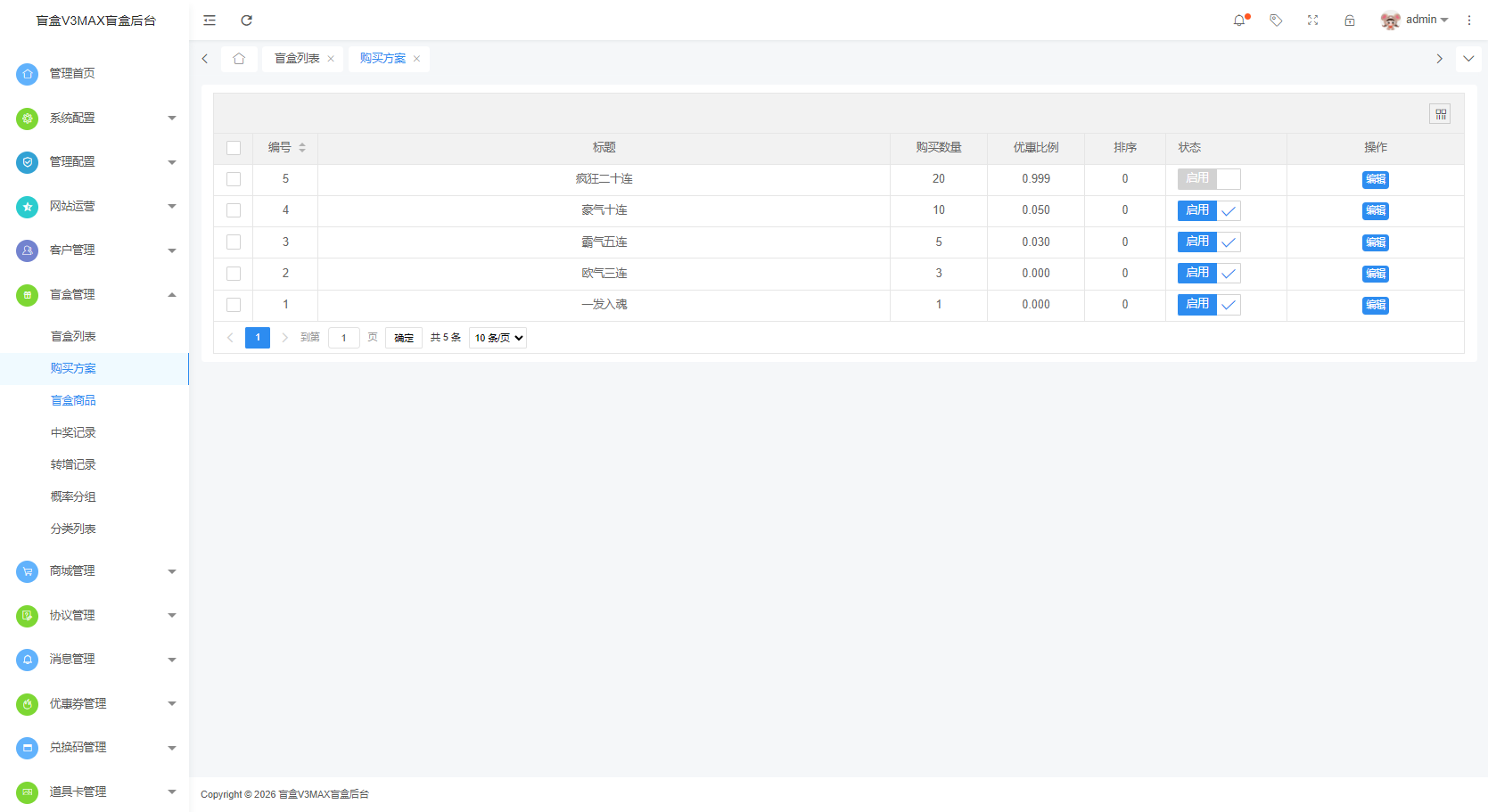The width and height of the screenshot is (1488, 812).
Task: Collapse the sidebar menu icon
Action: 210,21
